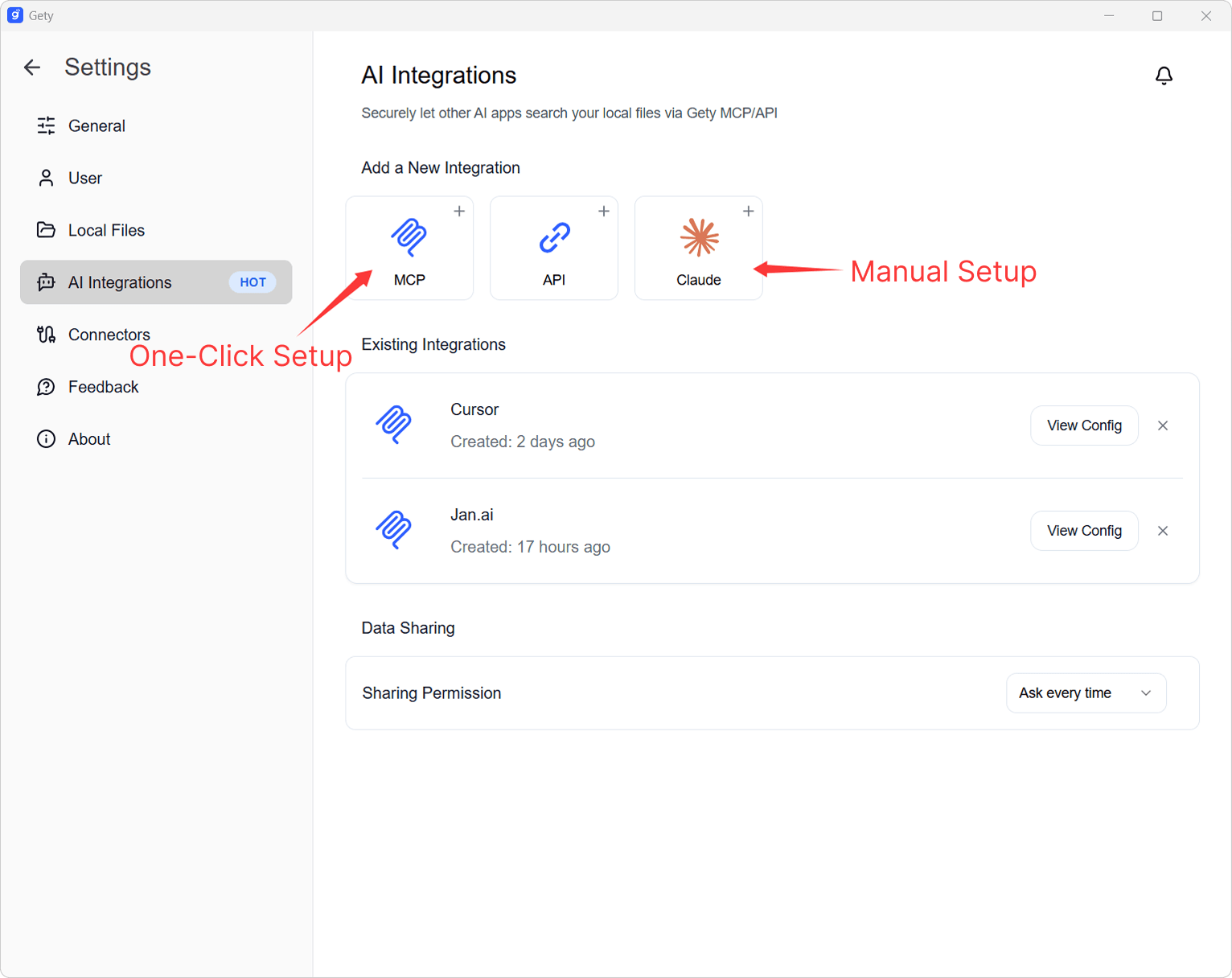The height and width of the screenshot is (978, 1232).
Task: Open the Connectors section
Action: tap(109, 335)
